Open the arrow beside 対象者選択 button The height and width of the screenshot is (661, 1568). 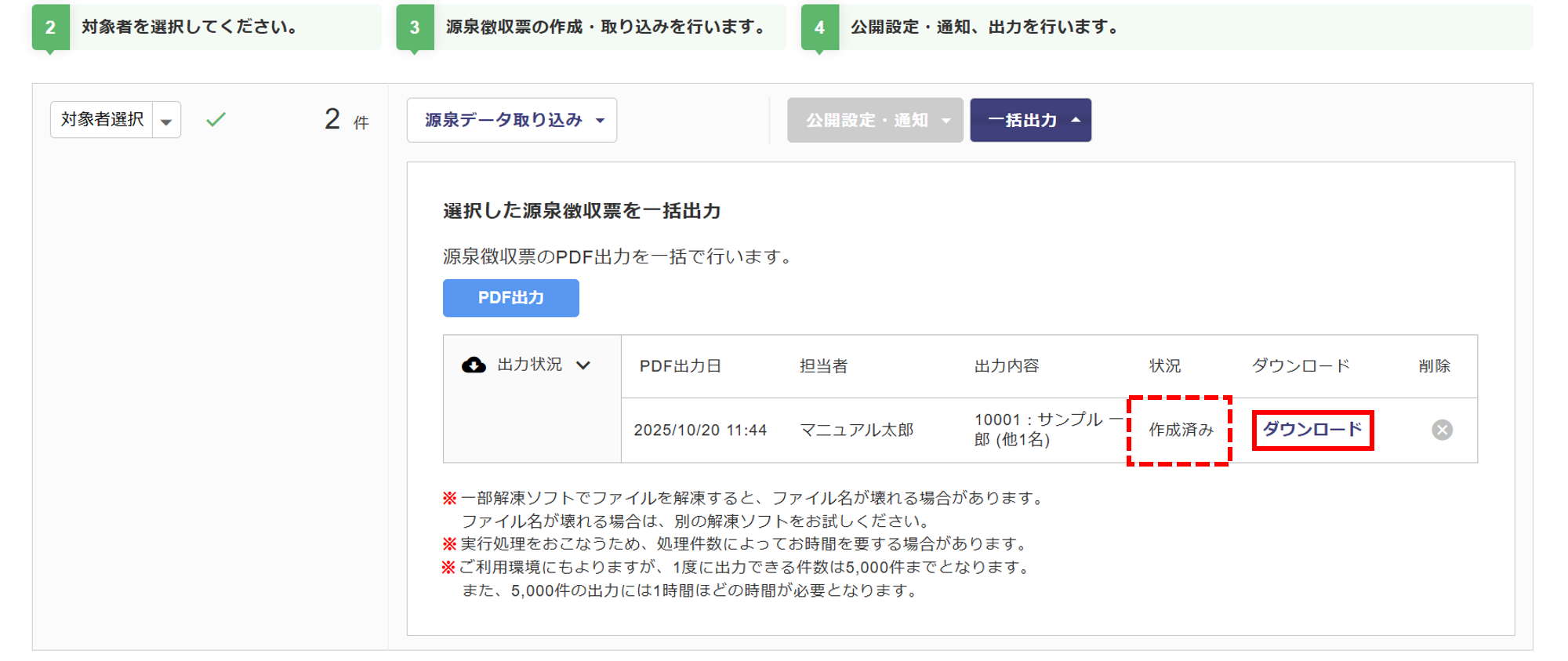[x=166, y=121]
